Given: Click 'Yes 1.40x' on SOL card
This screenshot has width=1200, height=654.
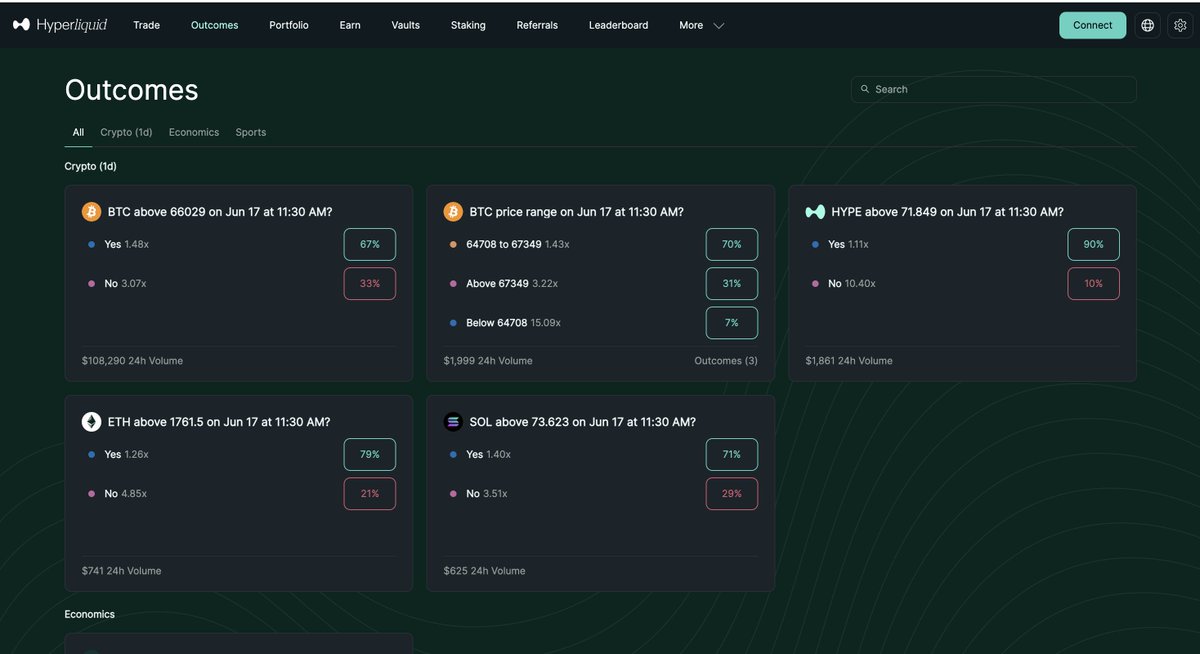Looking at the screenshot, I should (488, 454).
